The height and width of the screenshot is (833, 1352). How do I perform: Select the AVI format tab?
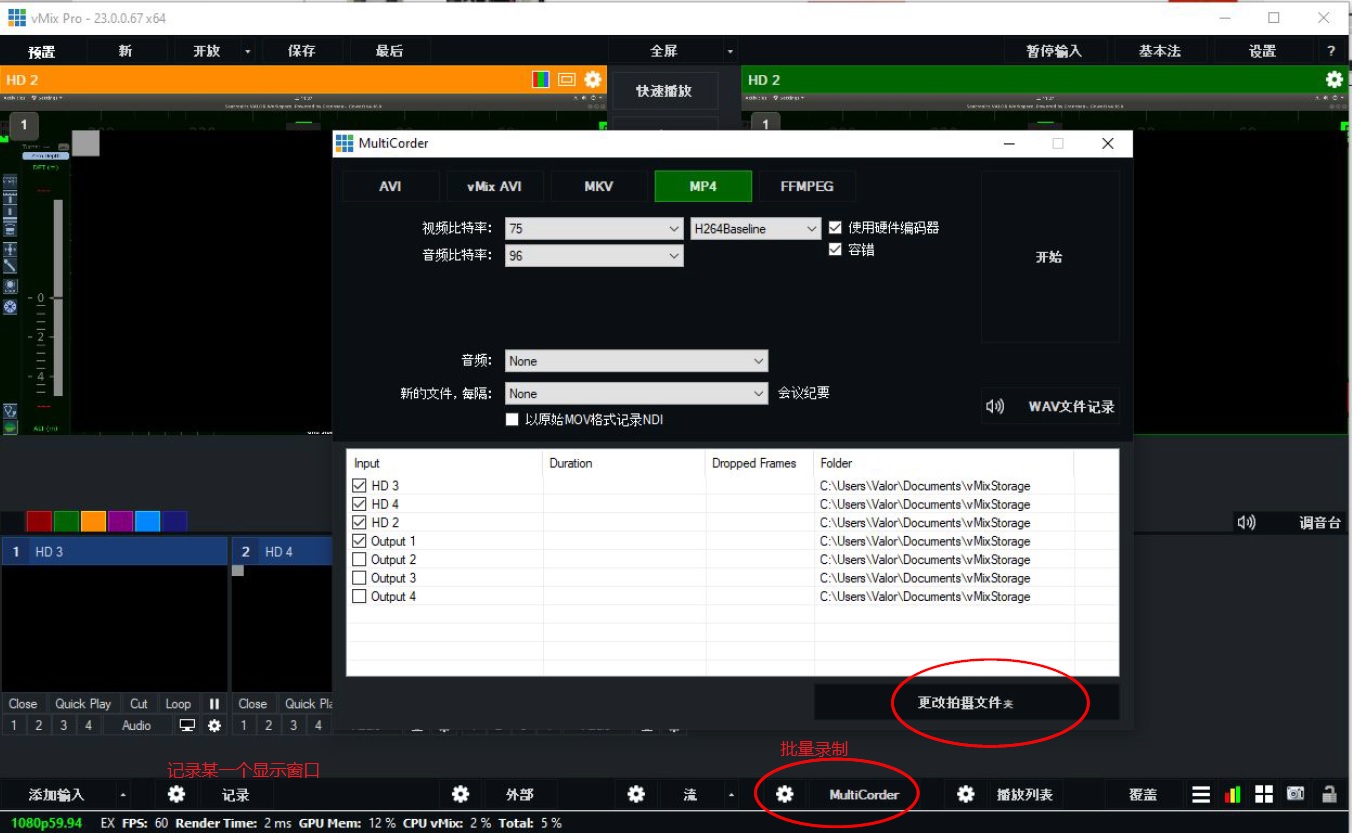point(390,186)
